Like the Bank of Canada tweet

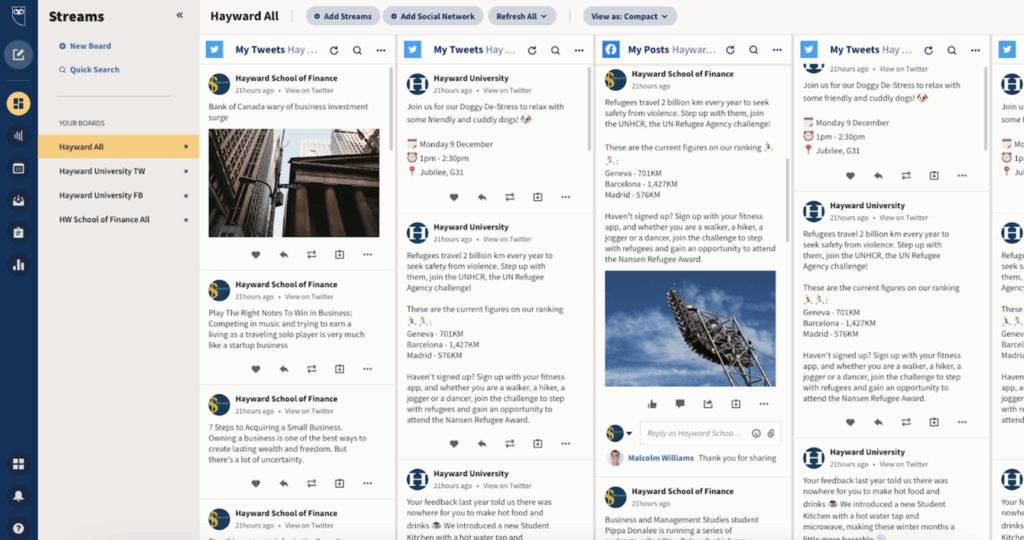[255, 255]
